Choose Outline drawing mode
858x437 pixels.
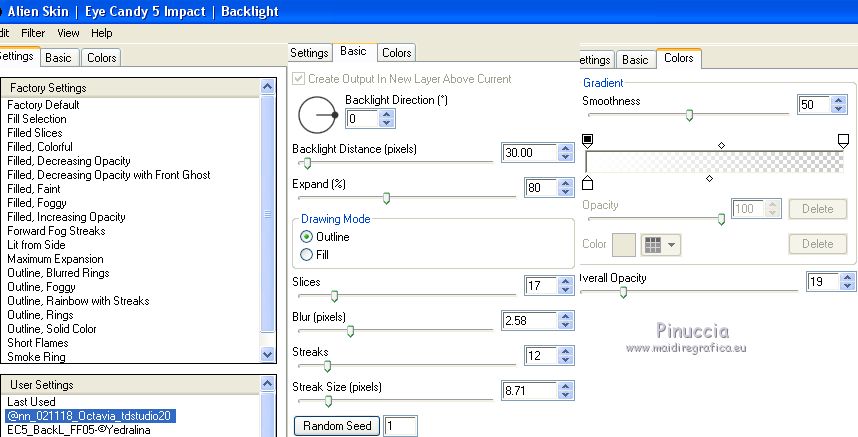(x=306, y=237)
